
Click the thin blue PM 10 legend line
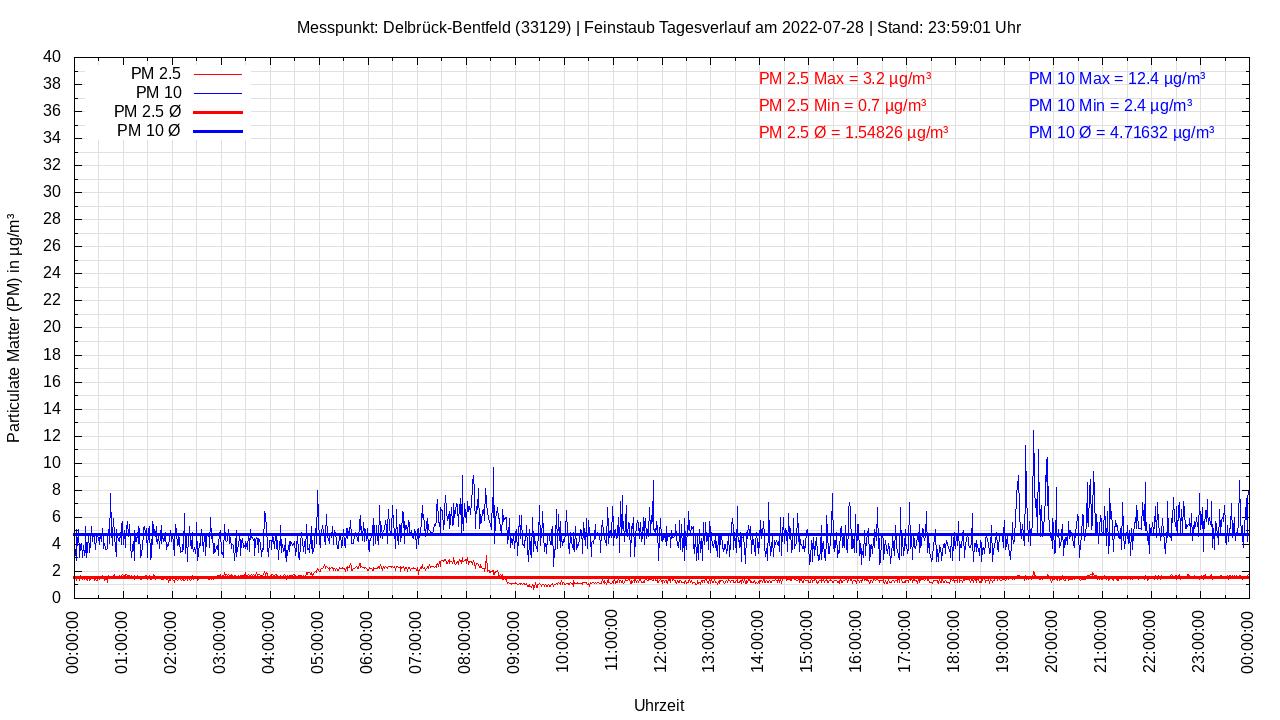[217, 93]
